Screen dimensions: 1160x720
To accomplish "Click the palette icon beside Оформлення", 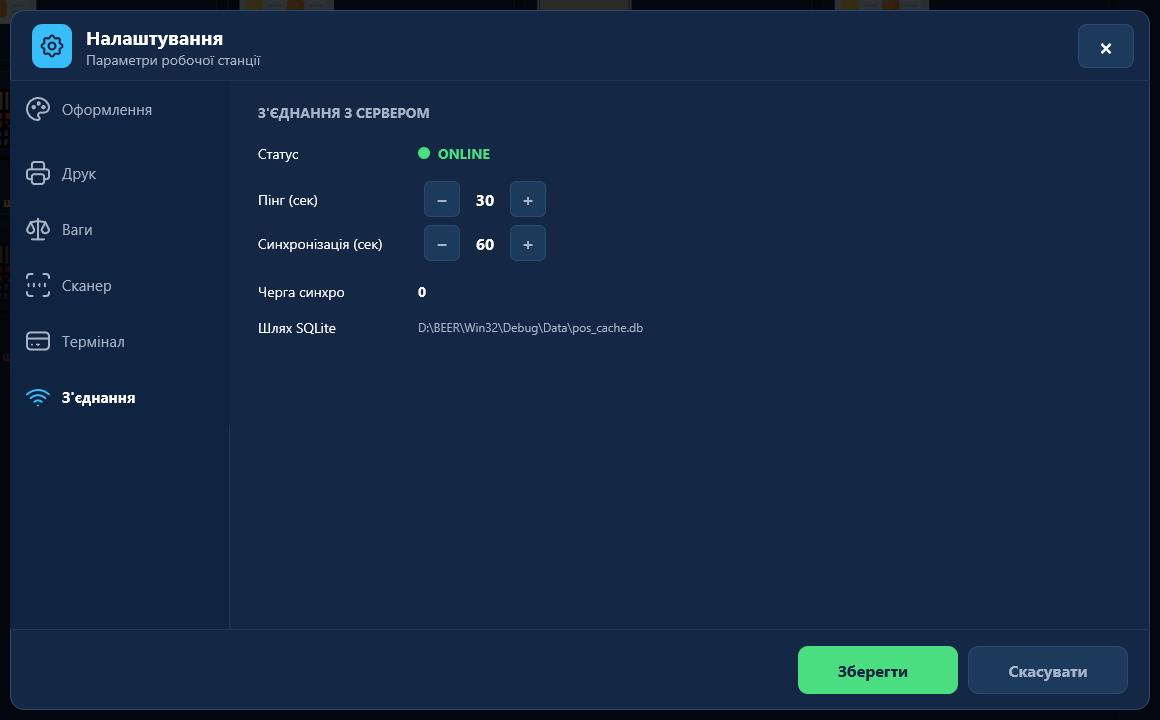I will coord(38,110).
